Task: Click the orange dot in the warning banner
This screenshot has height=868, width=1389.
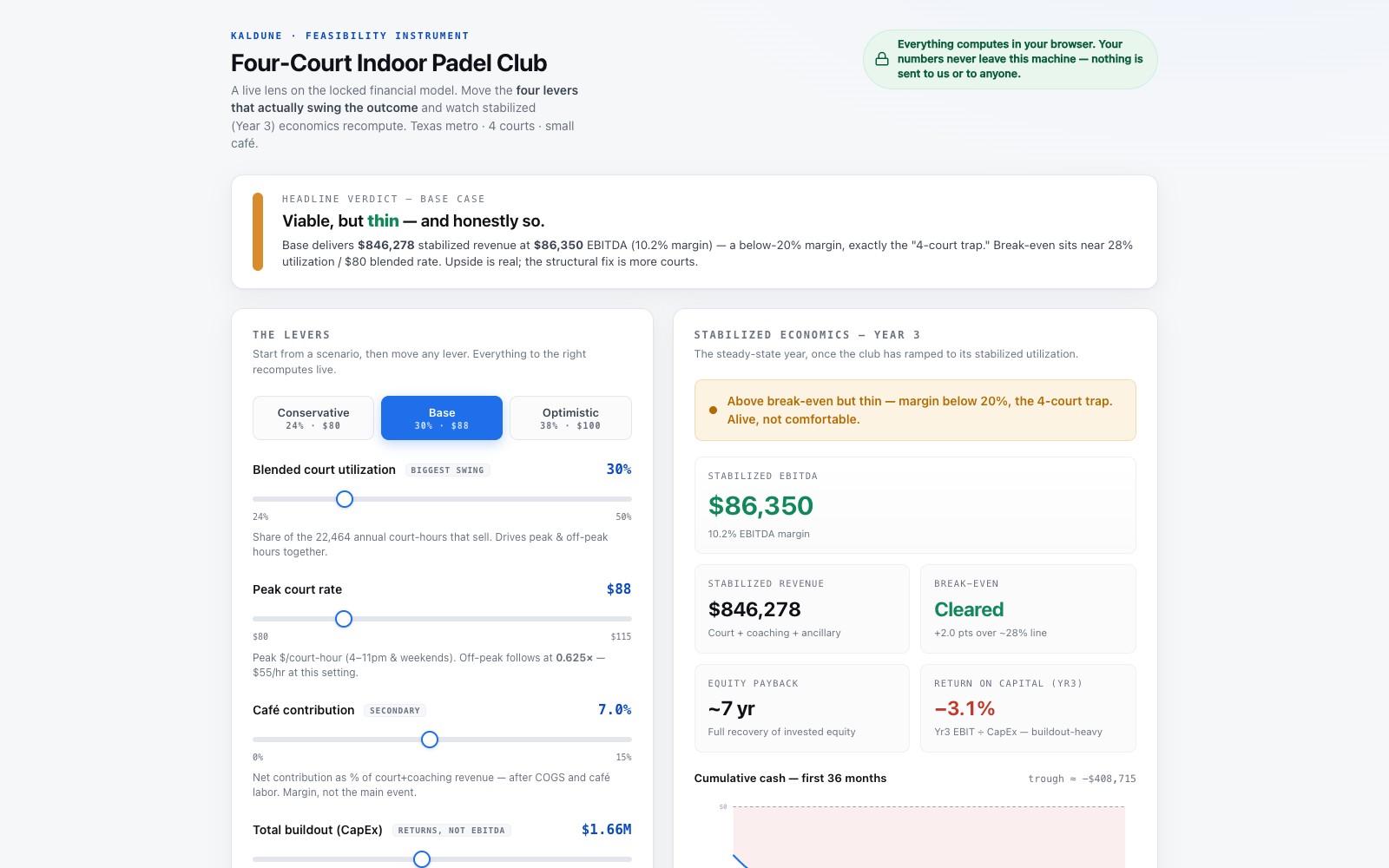Action: 713,411
